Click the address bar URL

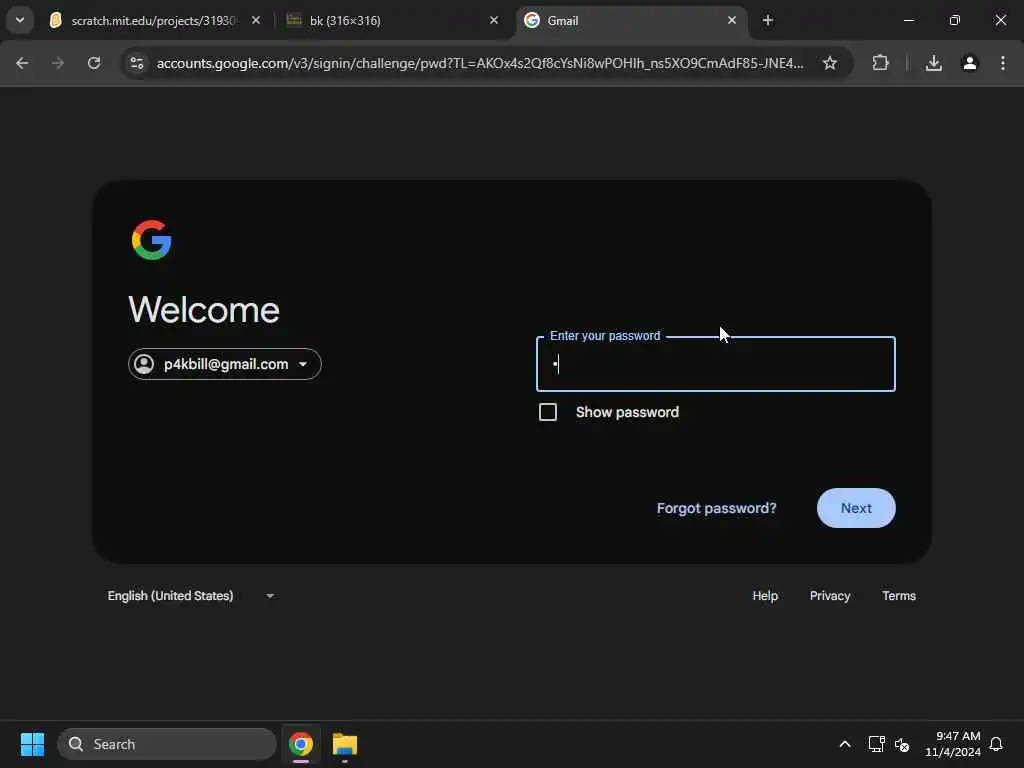coord(480,63)
